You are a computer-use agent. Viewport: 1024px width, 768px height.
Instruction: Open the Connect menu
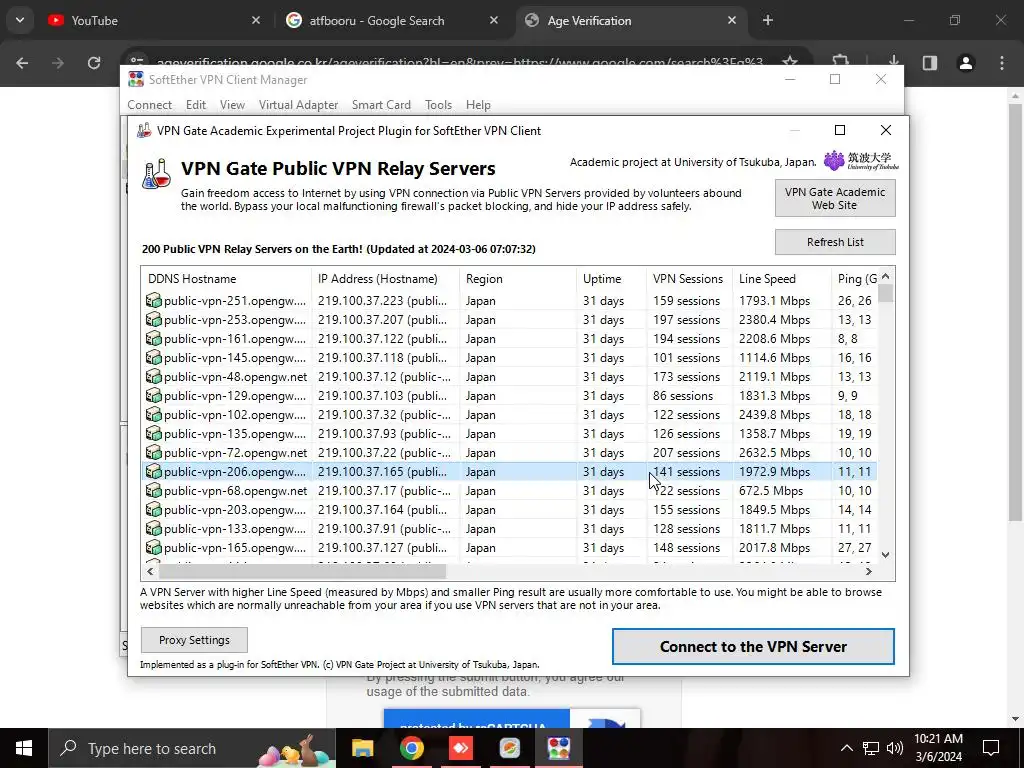coord(150,104)
